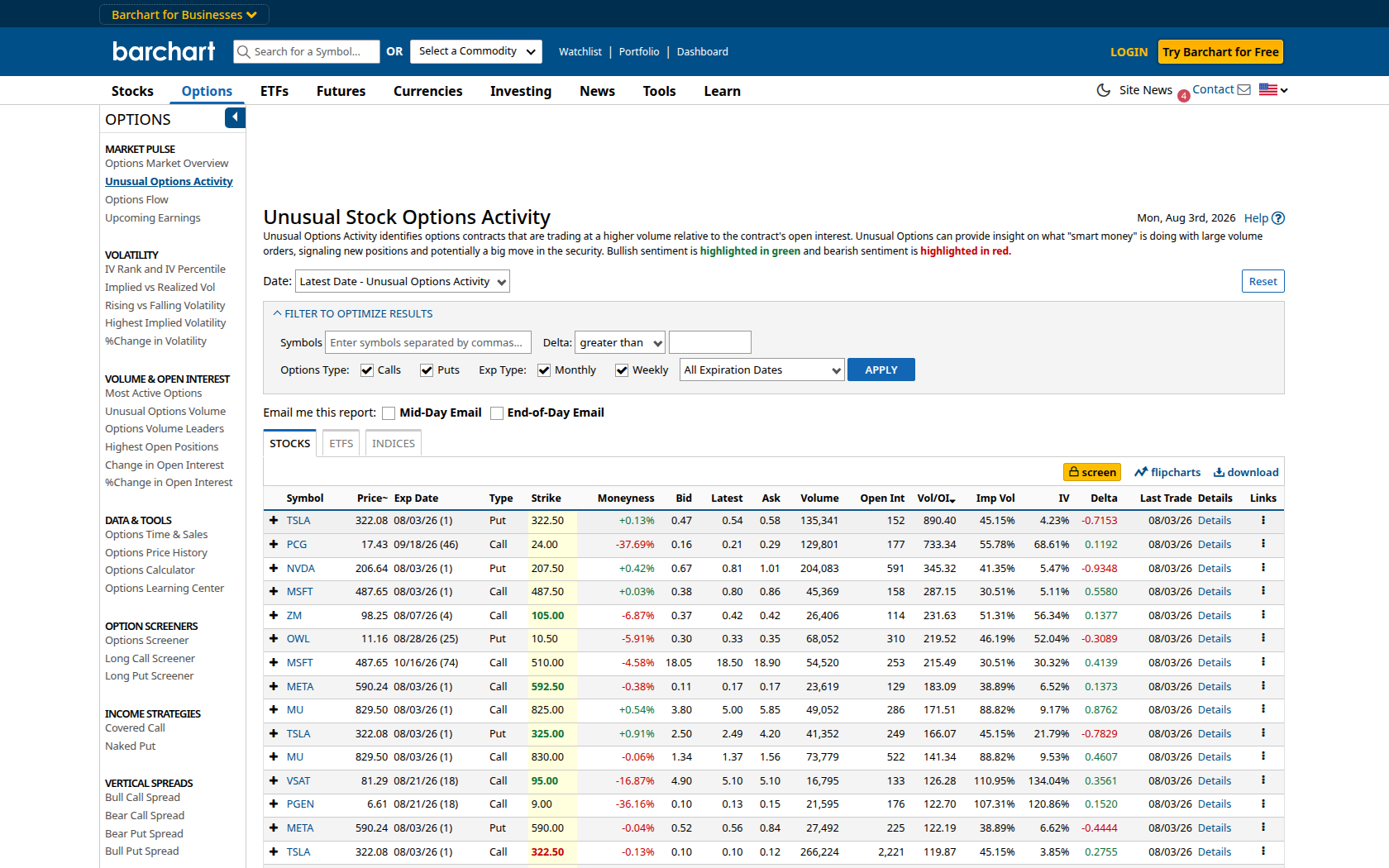Collapse the Options sidebar arrow
Viewport: 1389px width, 868px height.
coord(235,118)
